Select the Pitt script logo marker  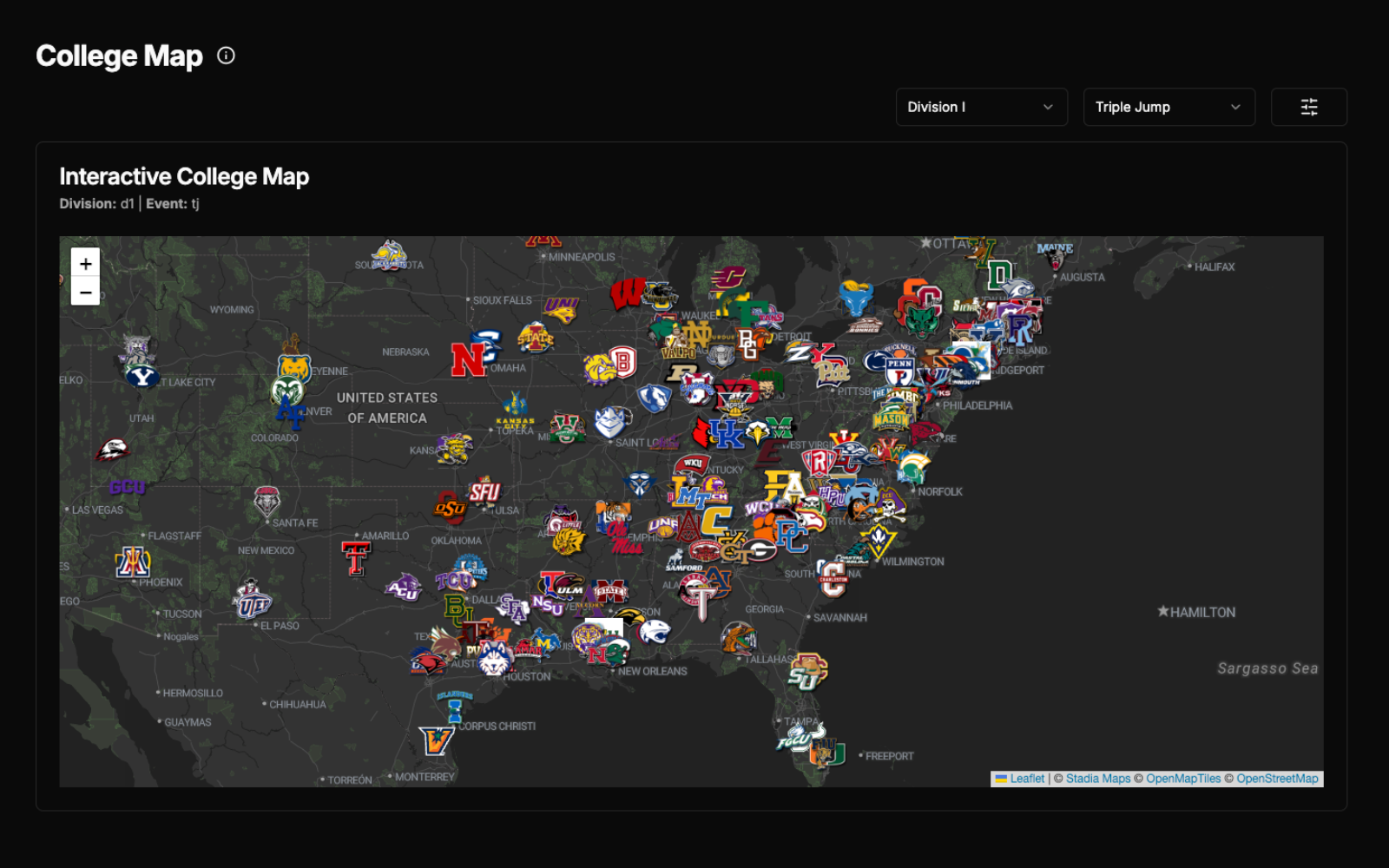click(x=832, y=372)
